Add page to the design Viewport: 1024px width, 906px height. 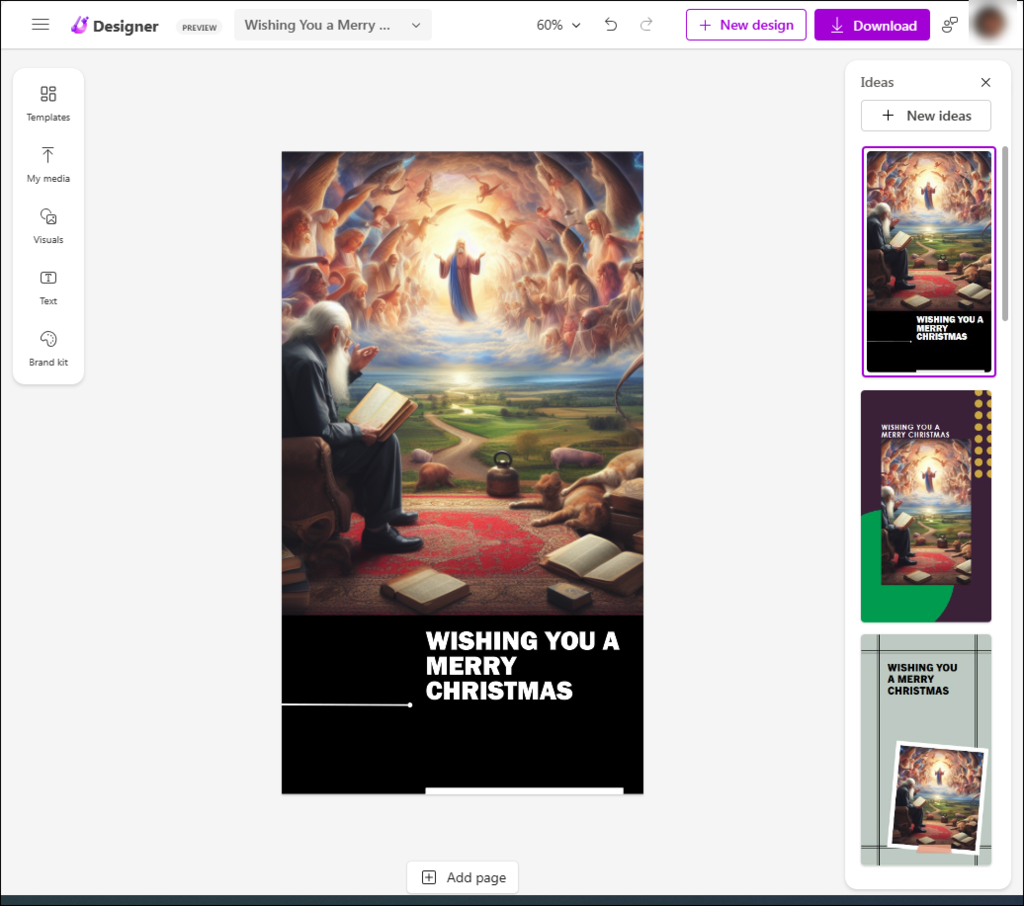pos(462,877)
